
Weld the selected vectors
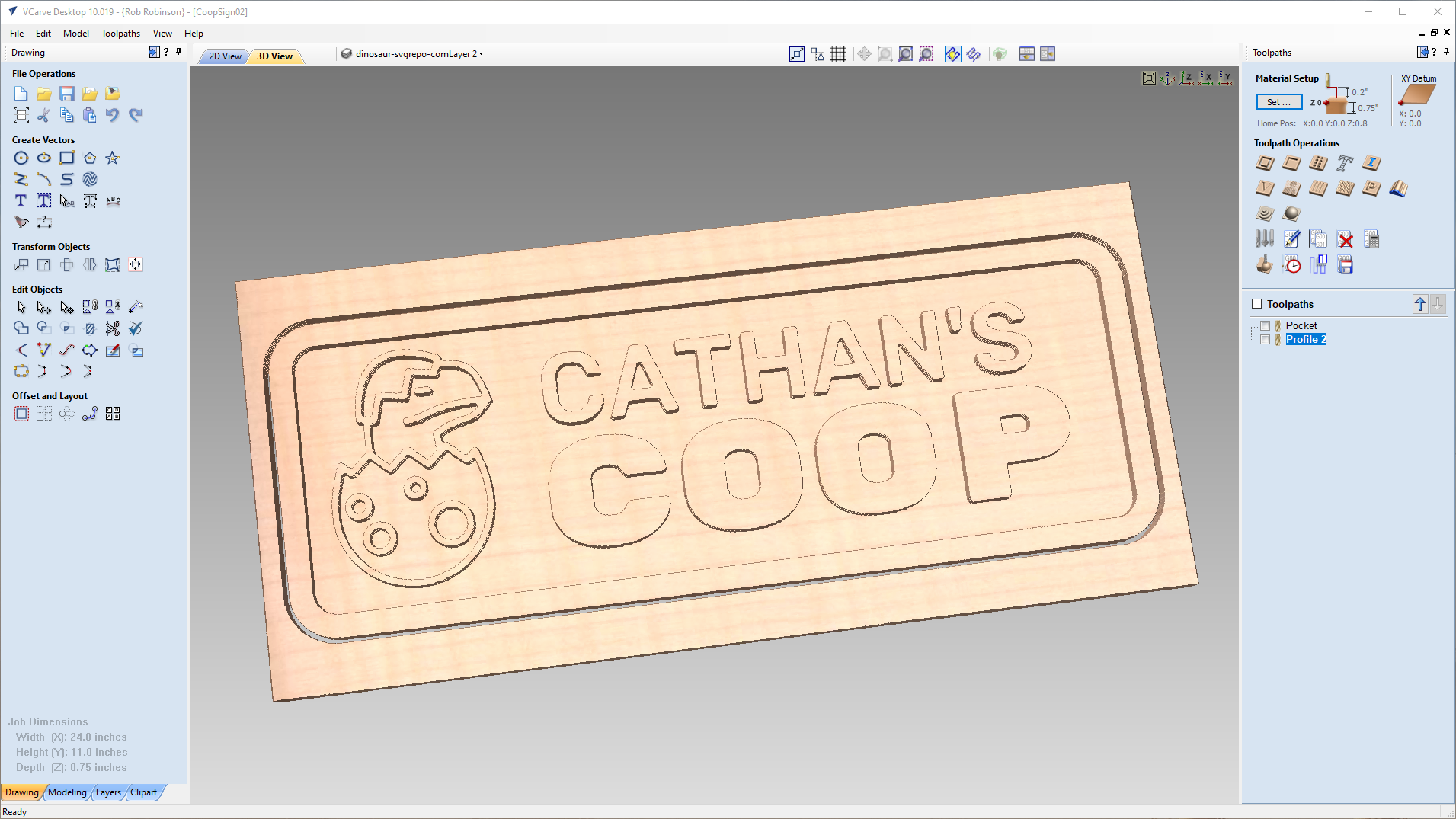coord(21,328)
